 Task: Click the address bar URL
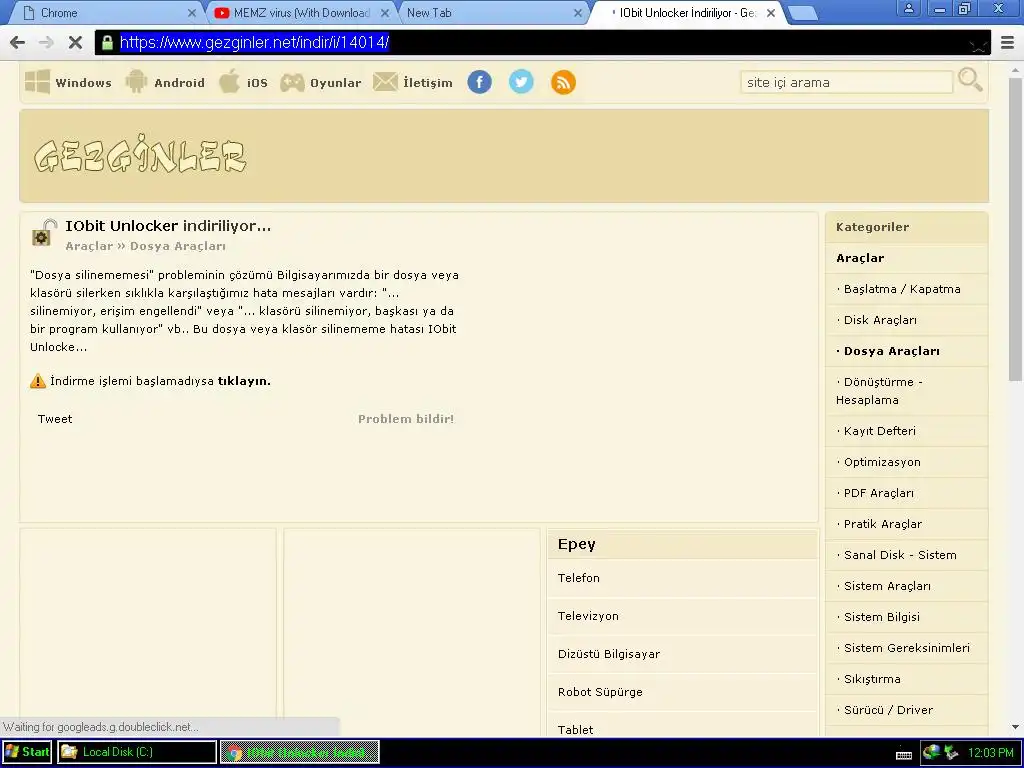[255, 43]
